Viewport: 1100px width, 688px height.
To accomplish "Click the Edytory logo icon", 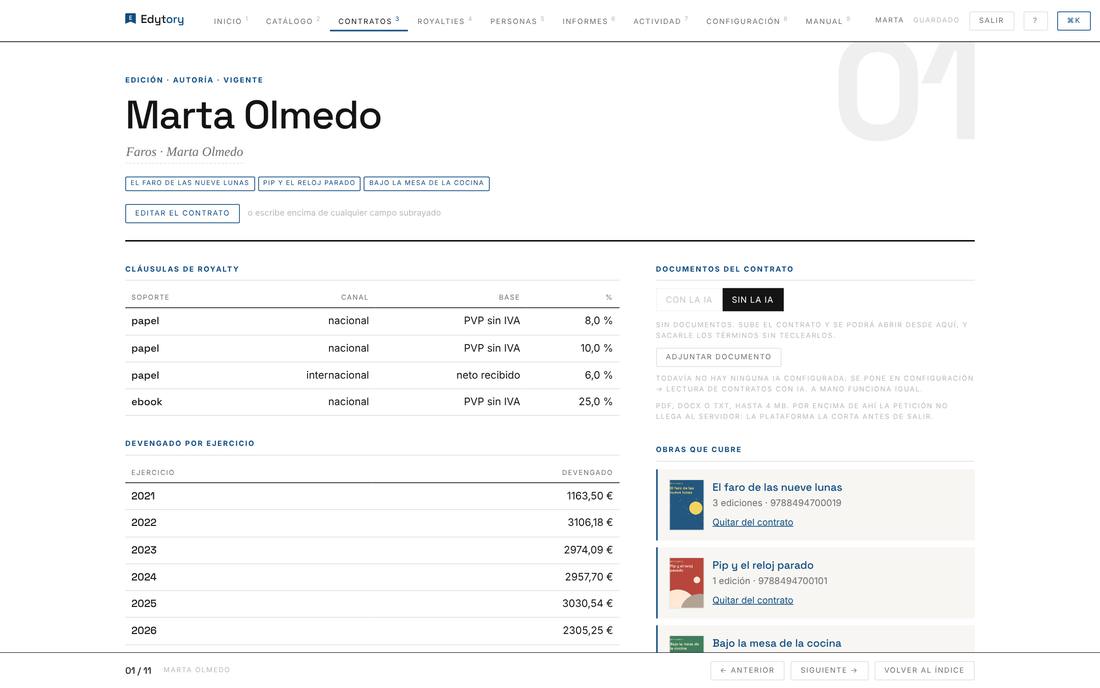I will (x=130, y=19).
